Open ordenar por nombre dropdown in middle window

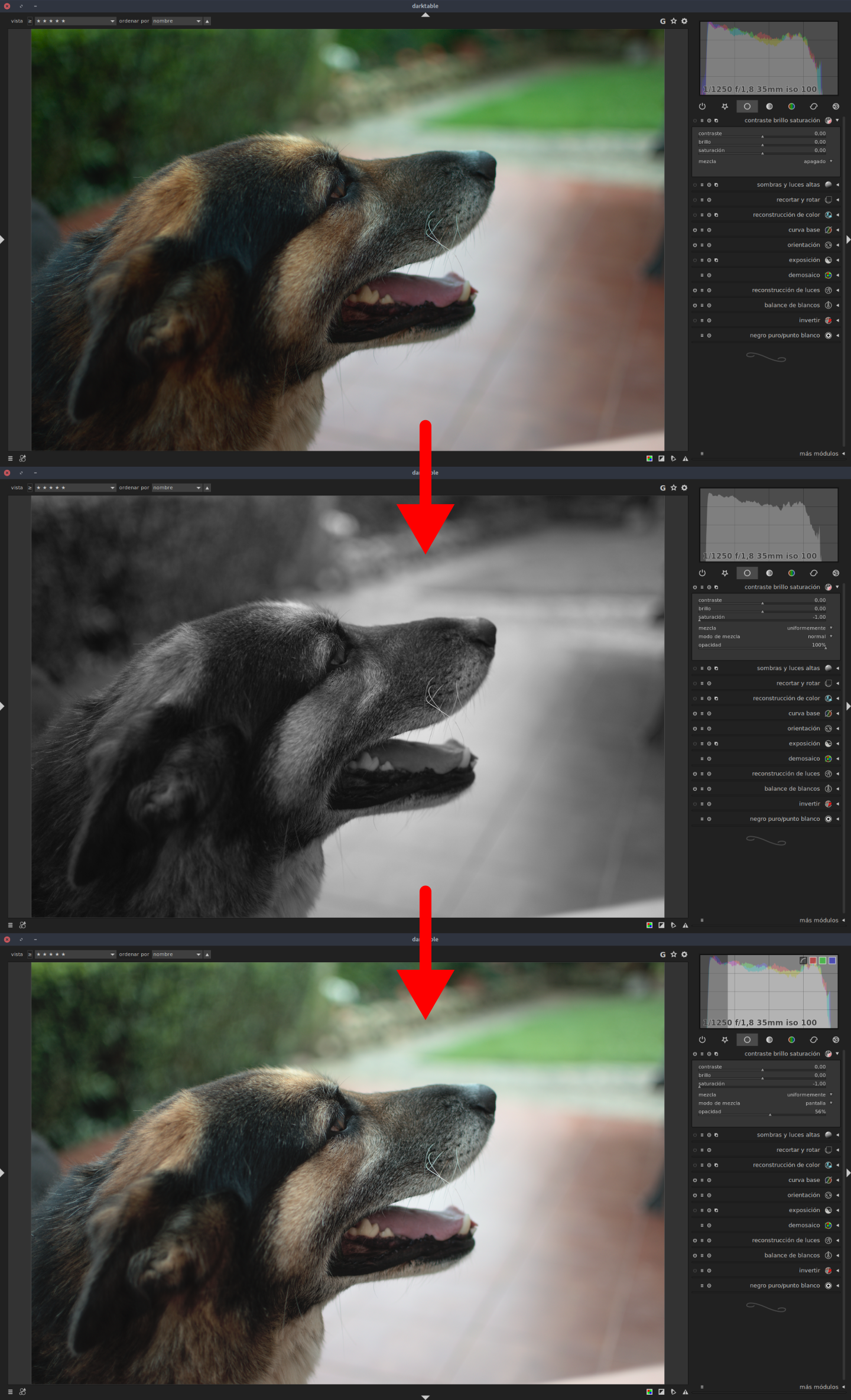click(x=177, y=488)
